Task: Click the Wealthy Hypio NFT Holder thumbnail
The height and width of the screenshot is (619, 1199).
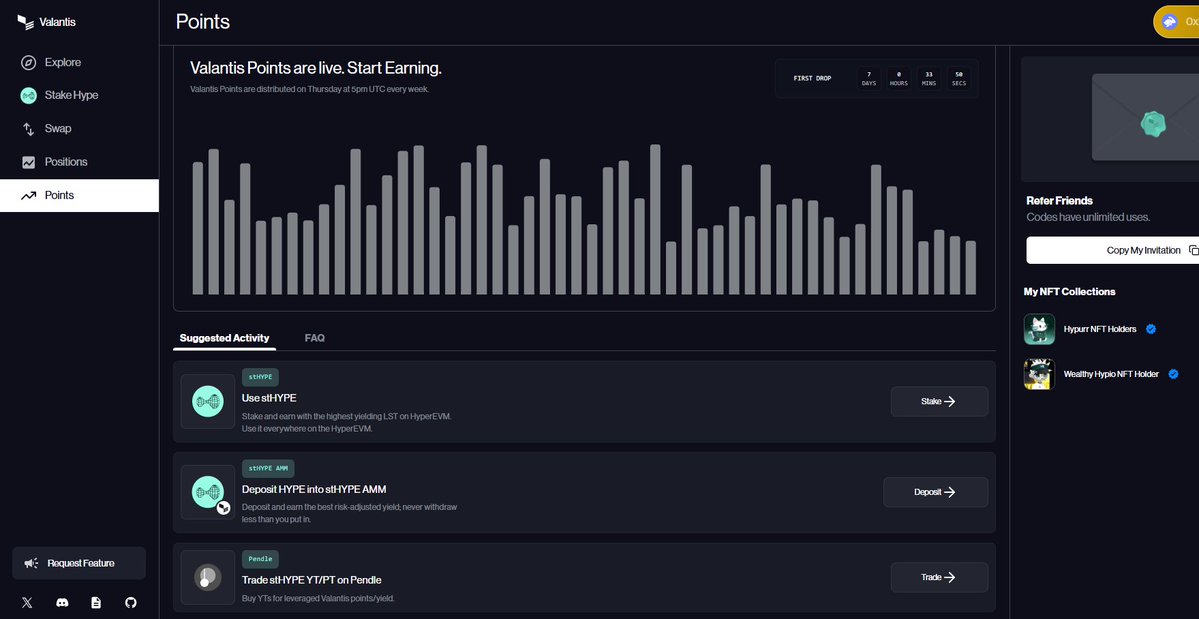Action: pos(1039,374)
